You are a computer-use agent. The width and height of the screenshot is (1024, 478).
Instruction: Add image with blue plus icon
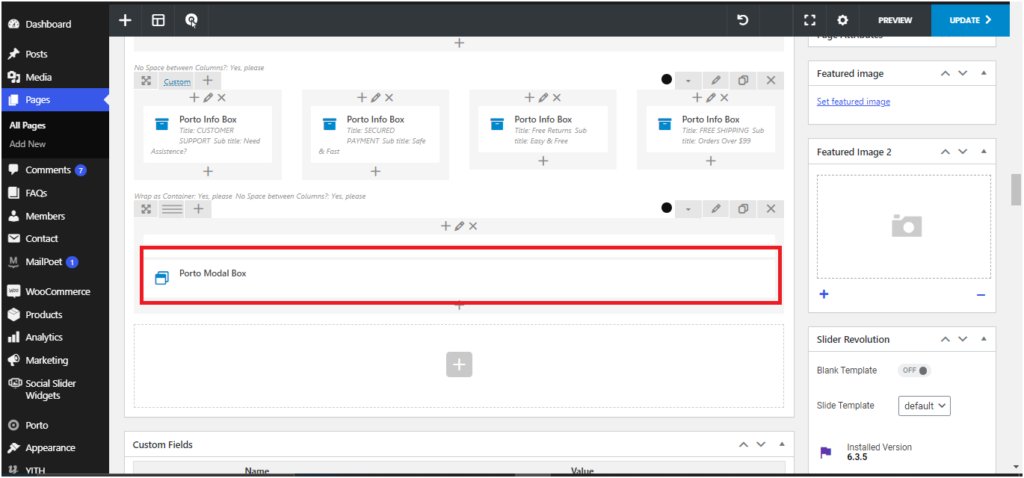[x=824, y=295]
